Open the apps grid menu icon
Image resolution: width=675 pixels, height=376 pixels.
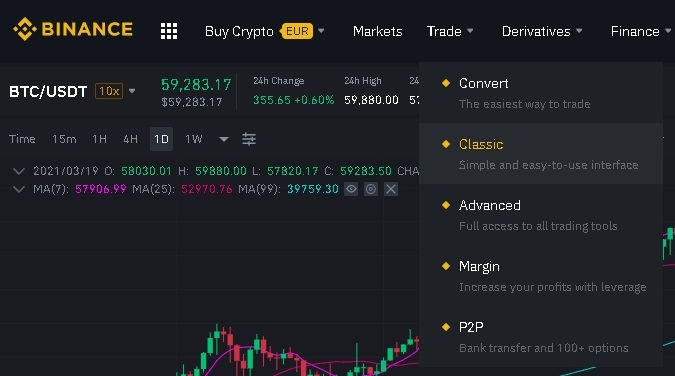click(x=169, y=31)
